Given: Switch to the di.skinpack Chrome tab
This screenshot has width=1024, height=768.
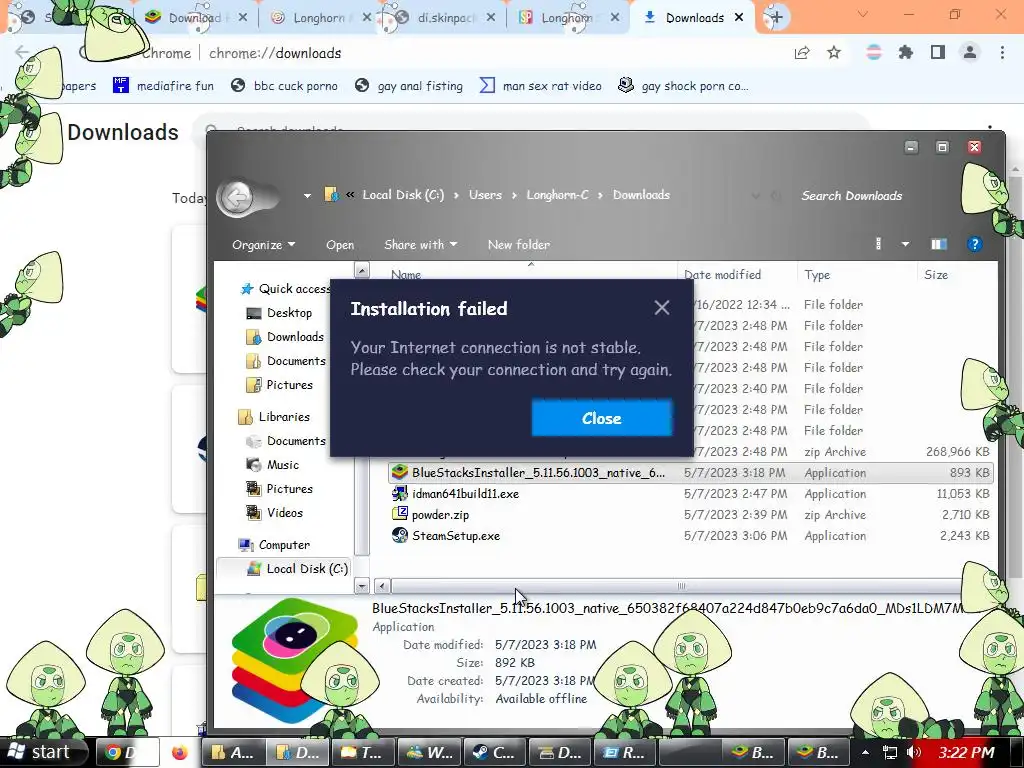Looking at the screenshot, I should (x=445, y=18).
